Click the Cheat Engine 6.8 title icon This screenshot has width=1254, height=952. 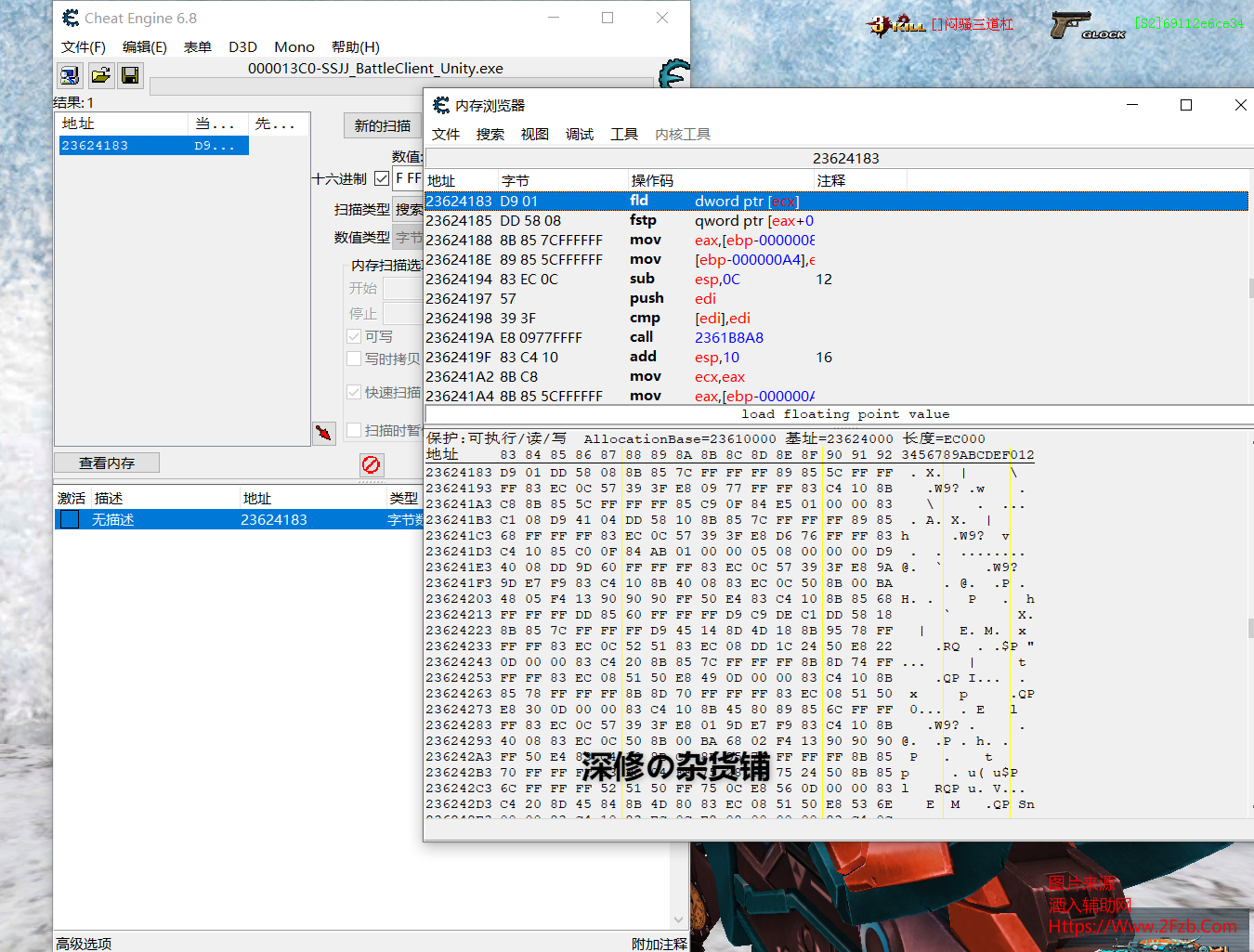point(71,18)
